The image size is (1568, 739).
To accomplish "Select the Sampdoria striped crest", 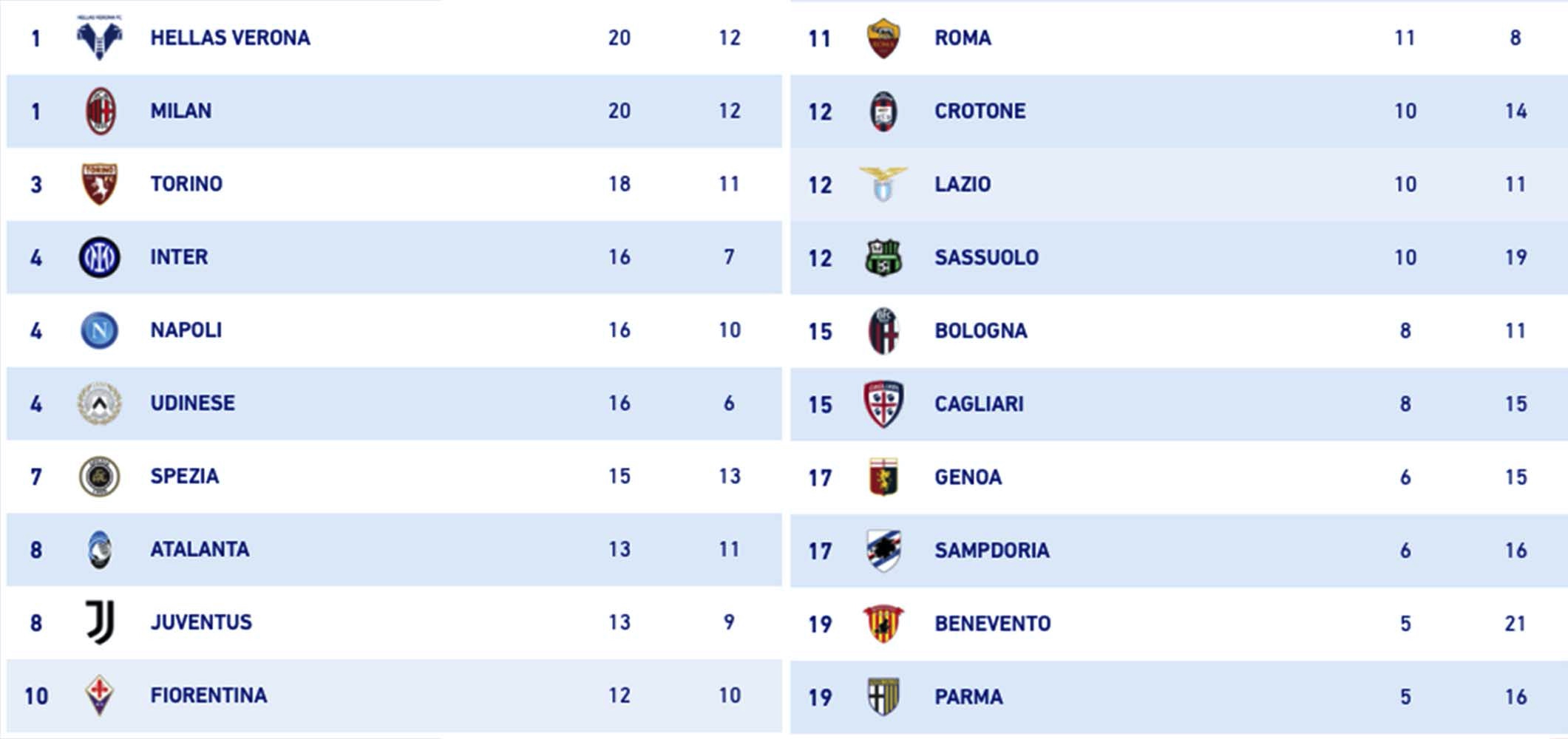I will pyautogui.click(x=883, y=551).
